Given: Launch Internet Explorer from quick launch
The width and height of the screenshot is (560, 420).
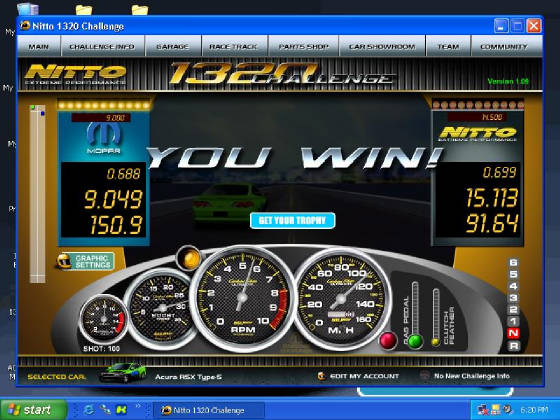Looking at the screenshot, I should point(88,410).
